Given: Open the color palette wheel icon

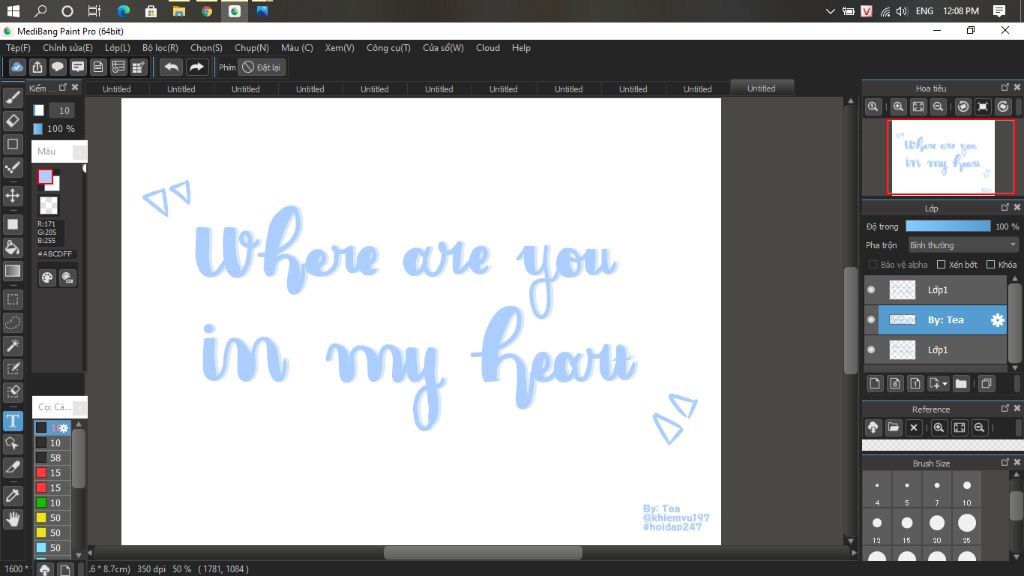Looking at the screenshot, I should pos(47,278).
